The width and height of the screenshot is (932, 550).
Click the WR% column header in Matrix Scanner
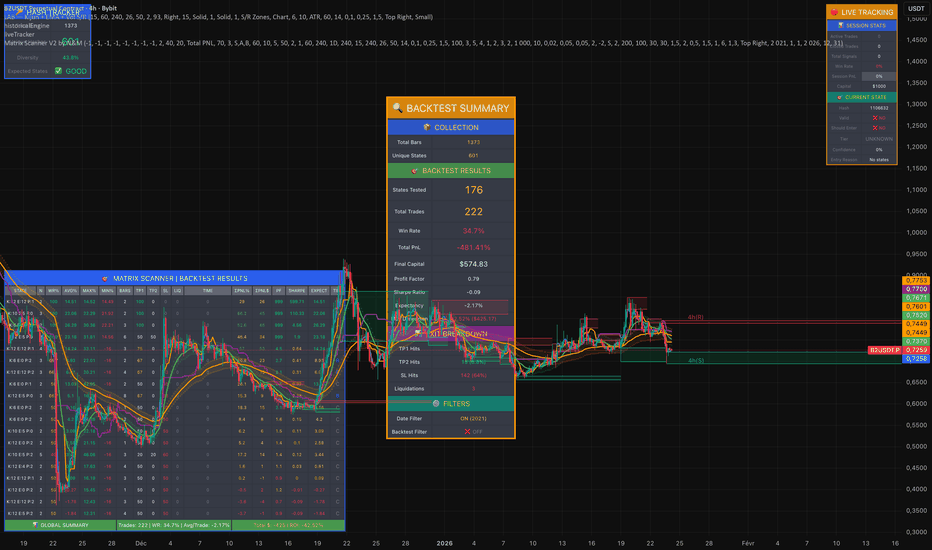click(51, 290)
